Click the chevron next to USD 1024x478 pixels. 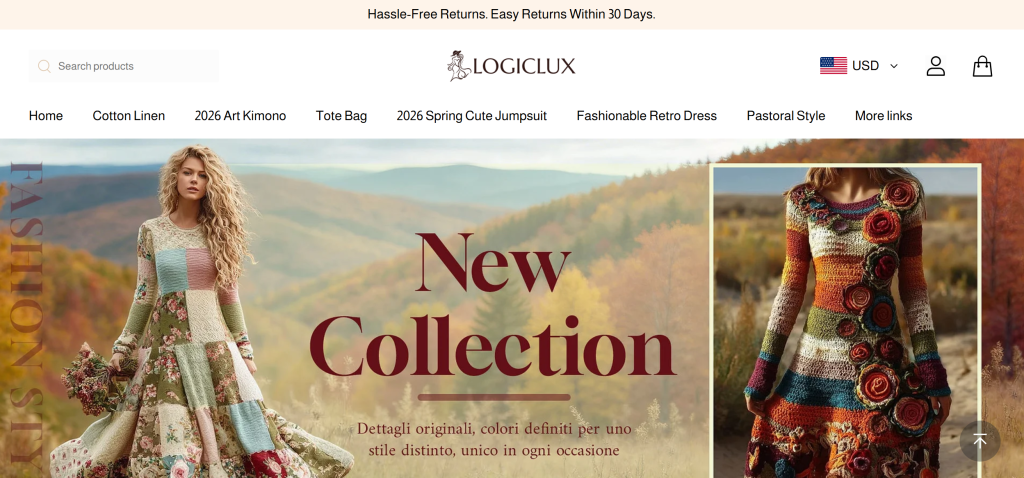coord(893,66)
